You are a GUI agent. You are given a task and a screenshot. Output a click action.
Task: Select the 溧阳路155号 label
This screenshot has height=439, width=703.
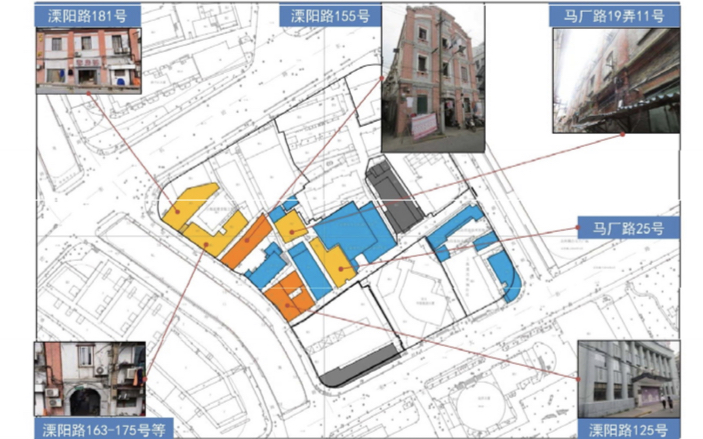330,16
